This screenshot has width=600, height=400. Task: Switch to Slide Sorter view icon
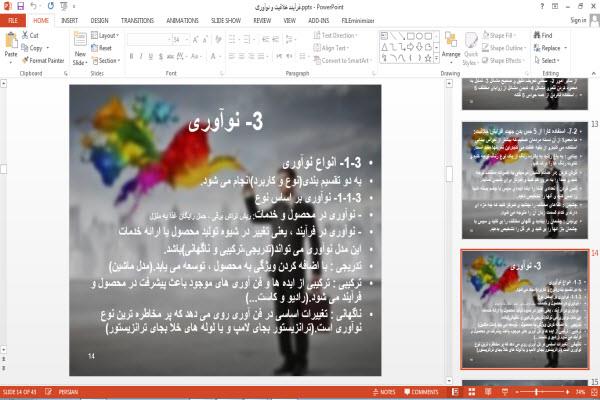click(471, 392)
